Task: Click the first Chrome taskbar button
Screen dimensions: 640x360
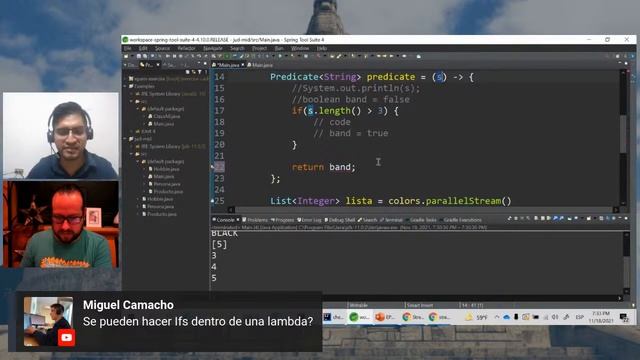Action: click(412, 317)
